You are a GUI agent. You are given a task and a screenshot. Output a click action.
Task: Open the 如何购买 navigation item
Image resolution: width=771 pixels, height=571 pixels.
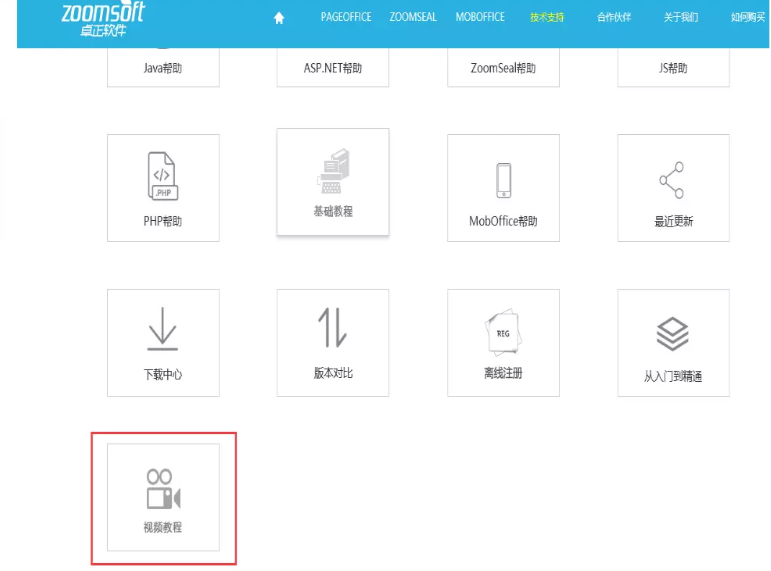click(x=747, y=18)
